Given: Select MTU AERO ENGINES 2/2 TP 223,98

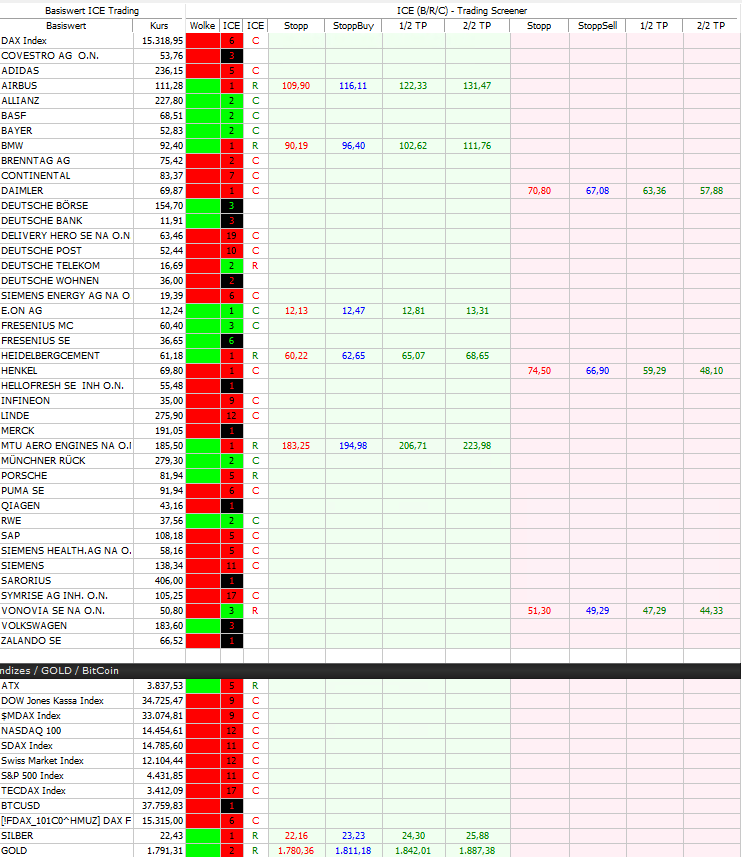Looking at the screenshot, I should [x=477, y=446].
